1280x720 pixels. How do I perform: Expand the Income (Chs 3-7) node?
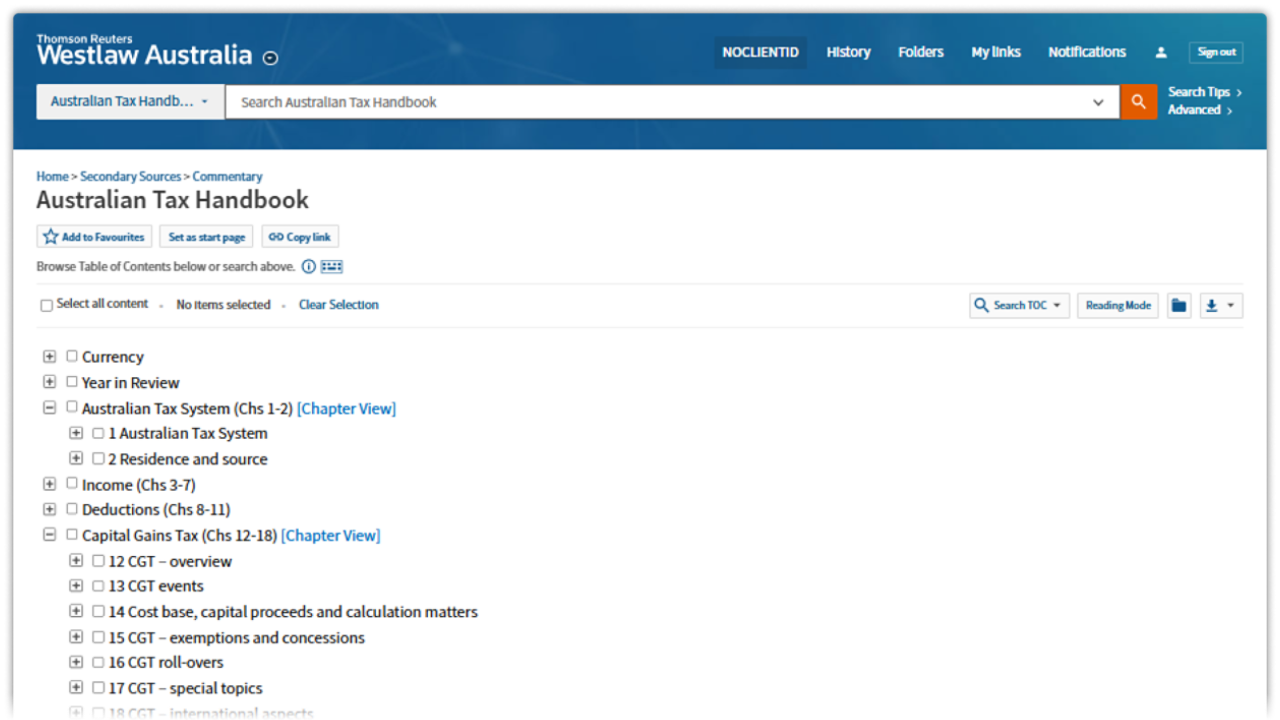point(49,484)
